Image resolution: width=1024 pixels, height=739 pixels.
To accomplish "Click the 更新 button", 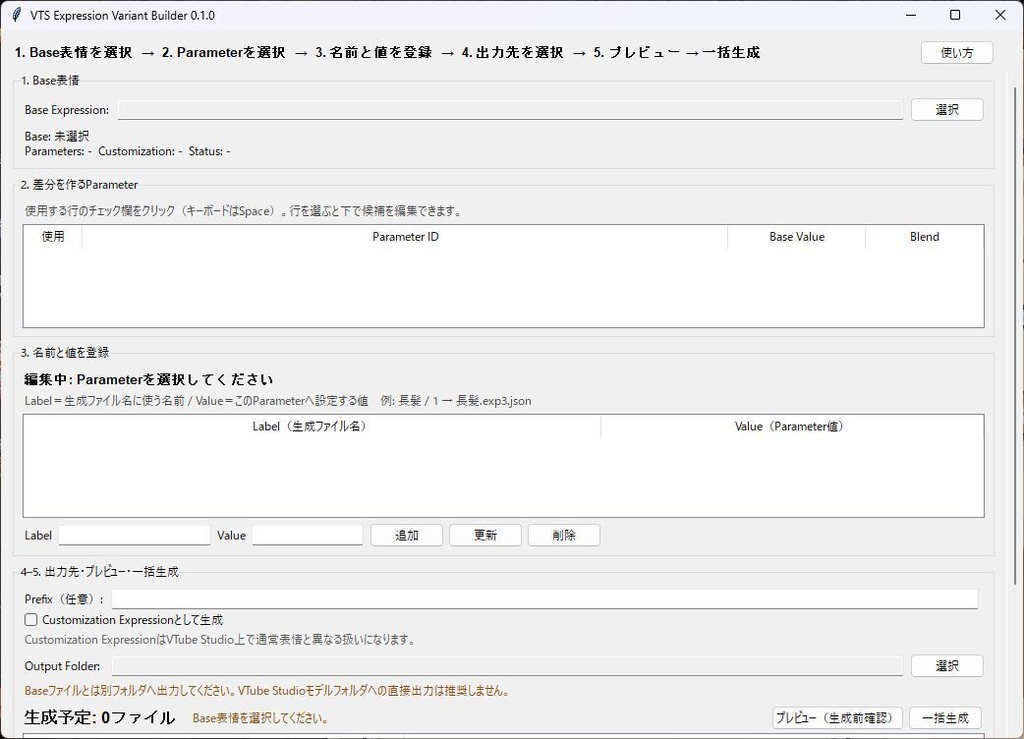I will (x=485, y=535).
